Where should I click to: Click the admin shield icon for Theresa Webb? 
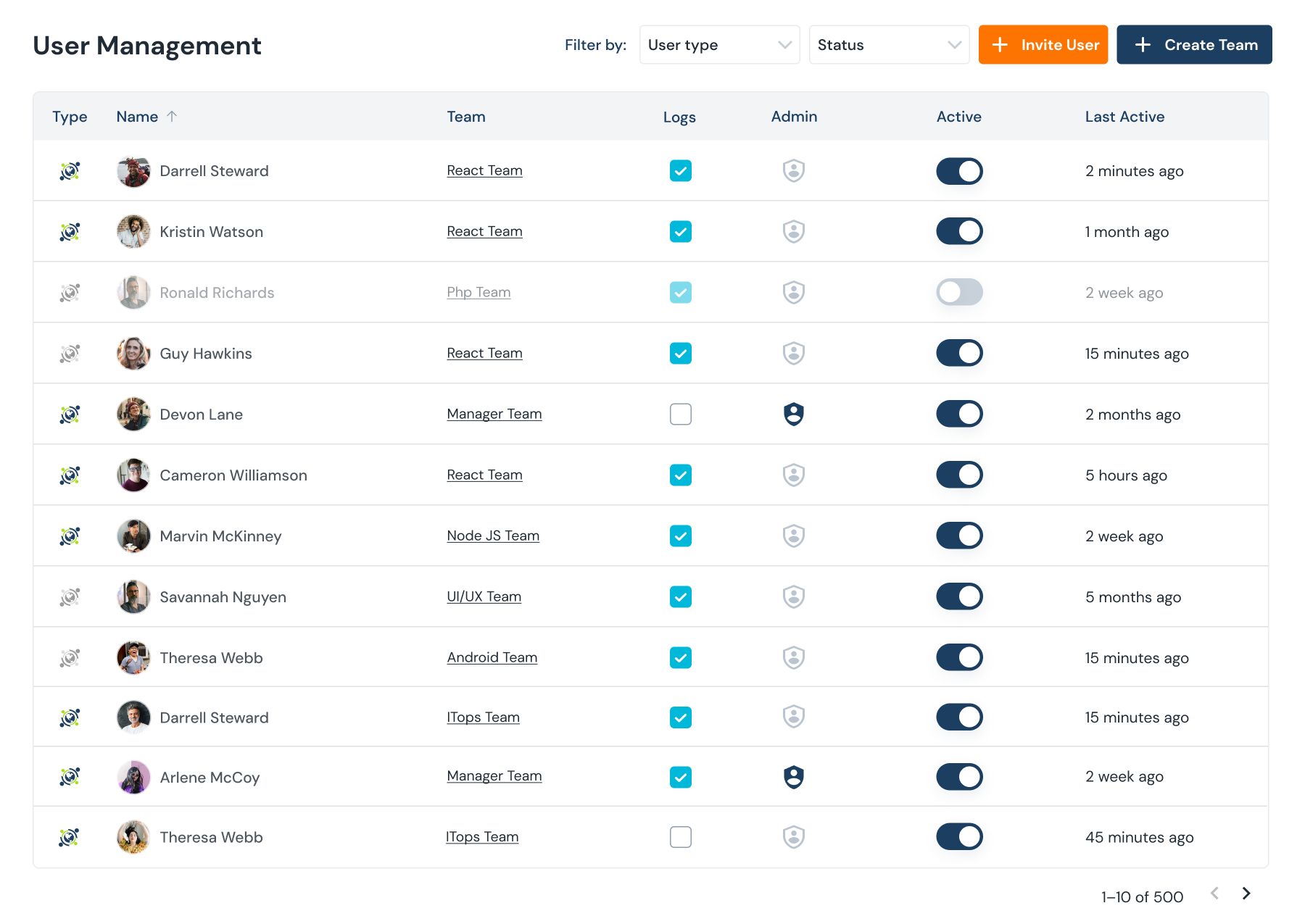794,657
